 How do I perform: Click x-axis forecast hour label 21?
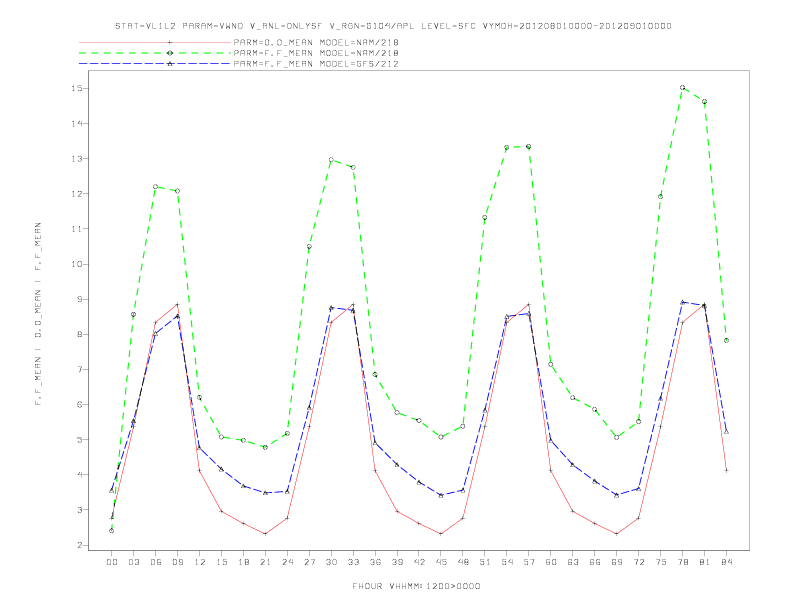click(x=265, y=562)
